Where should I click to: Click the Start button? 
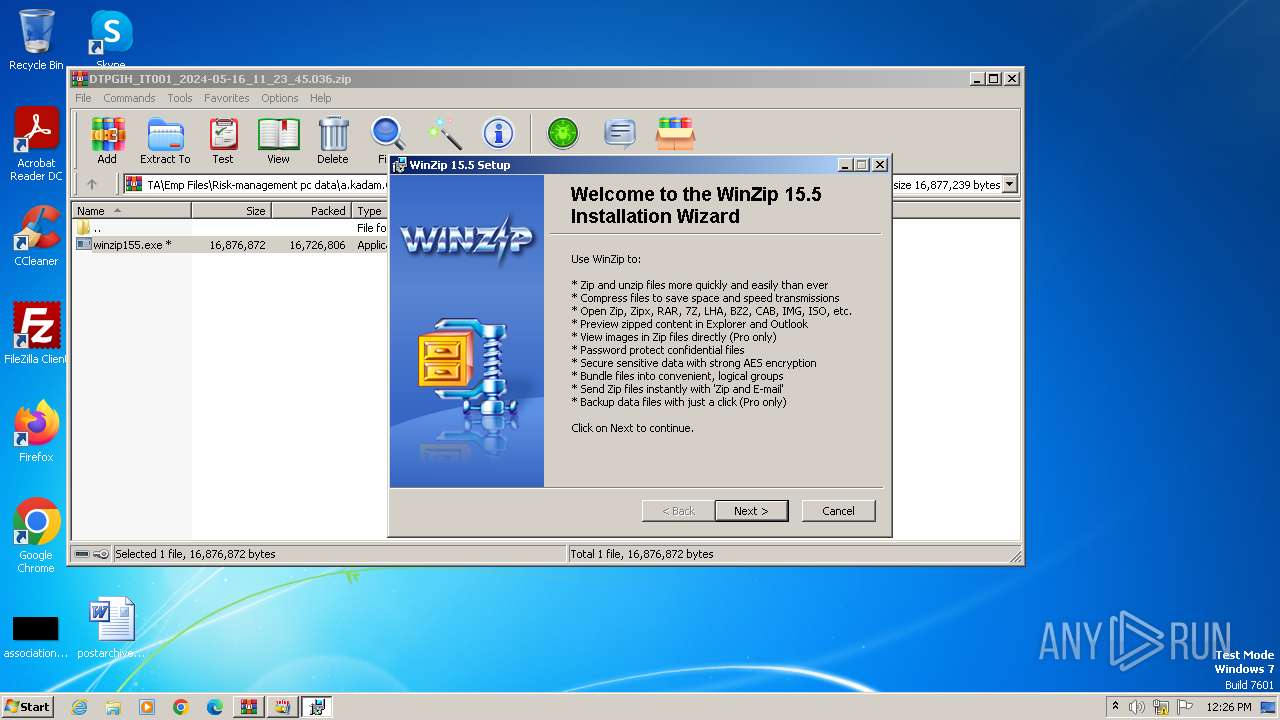[x=27, y=706]
